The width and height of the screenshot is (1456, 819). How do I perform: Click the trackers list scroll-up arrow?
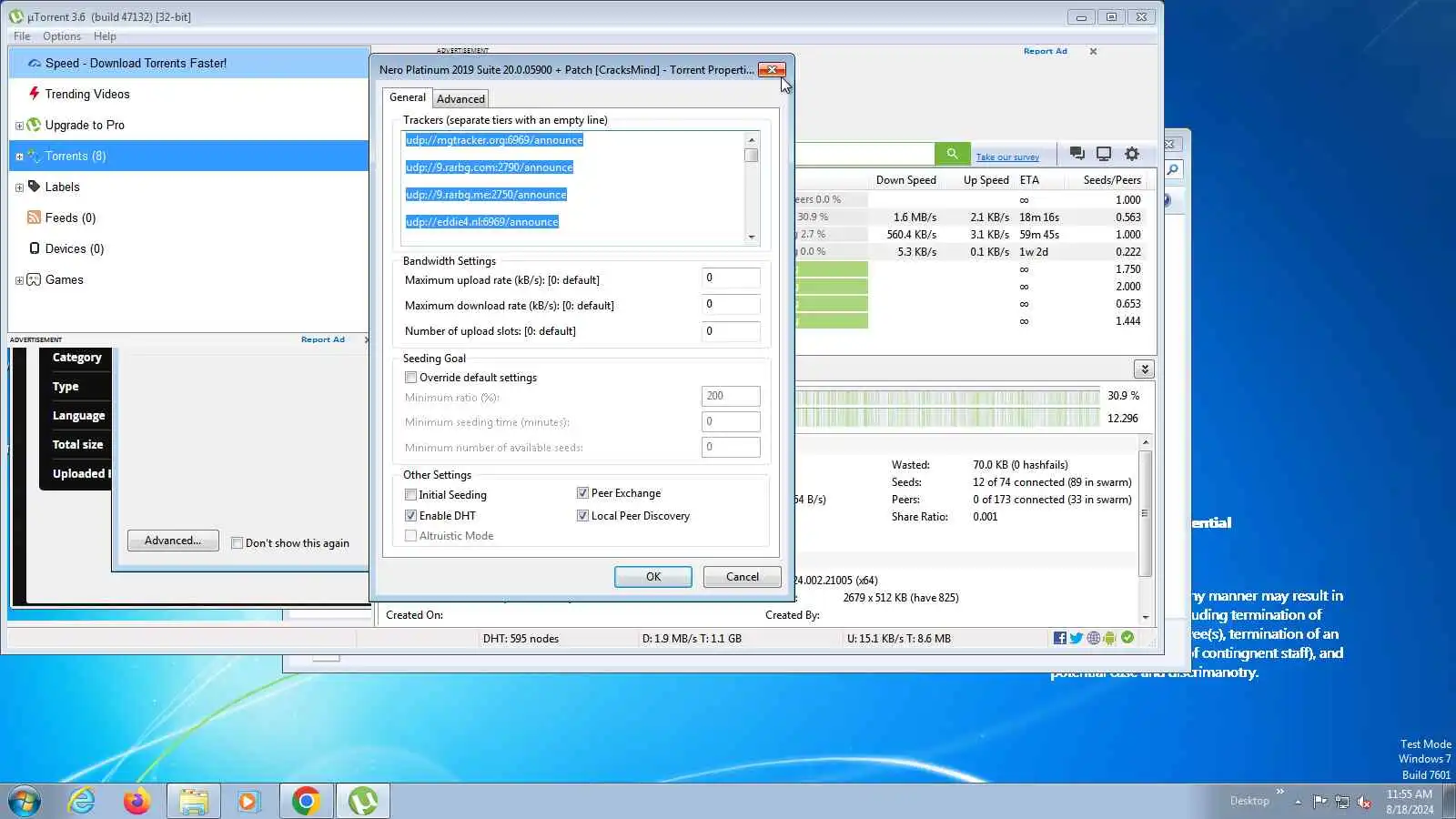click(752, 139)
